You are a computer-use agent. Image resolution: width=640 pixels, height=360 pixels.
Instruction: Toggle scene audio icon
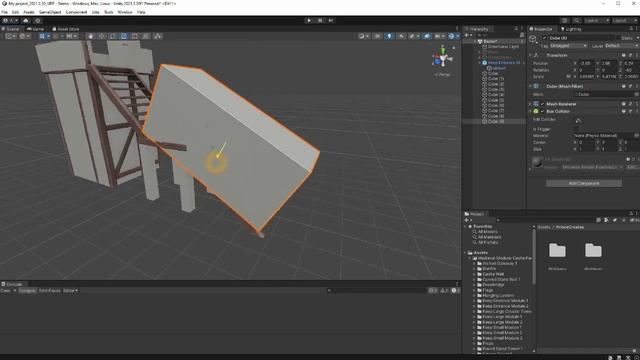point(402,36)
